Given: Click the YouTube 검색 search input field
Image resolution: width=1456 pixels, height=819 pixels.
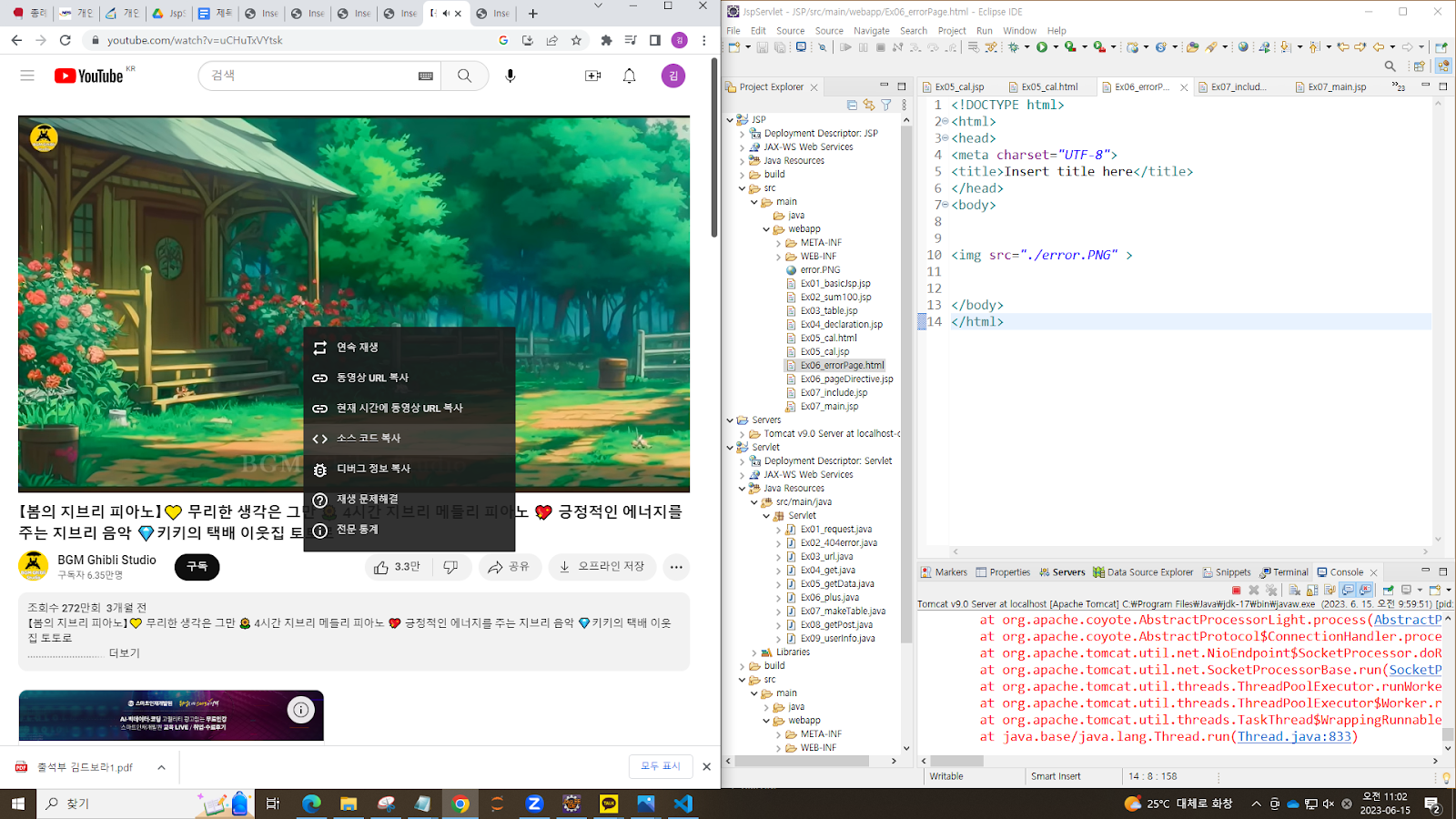Looking at the screenshot, I should 318,76.
